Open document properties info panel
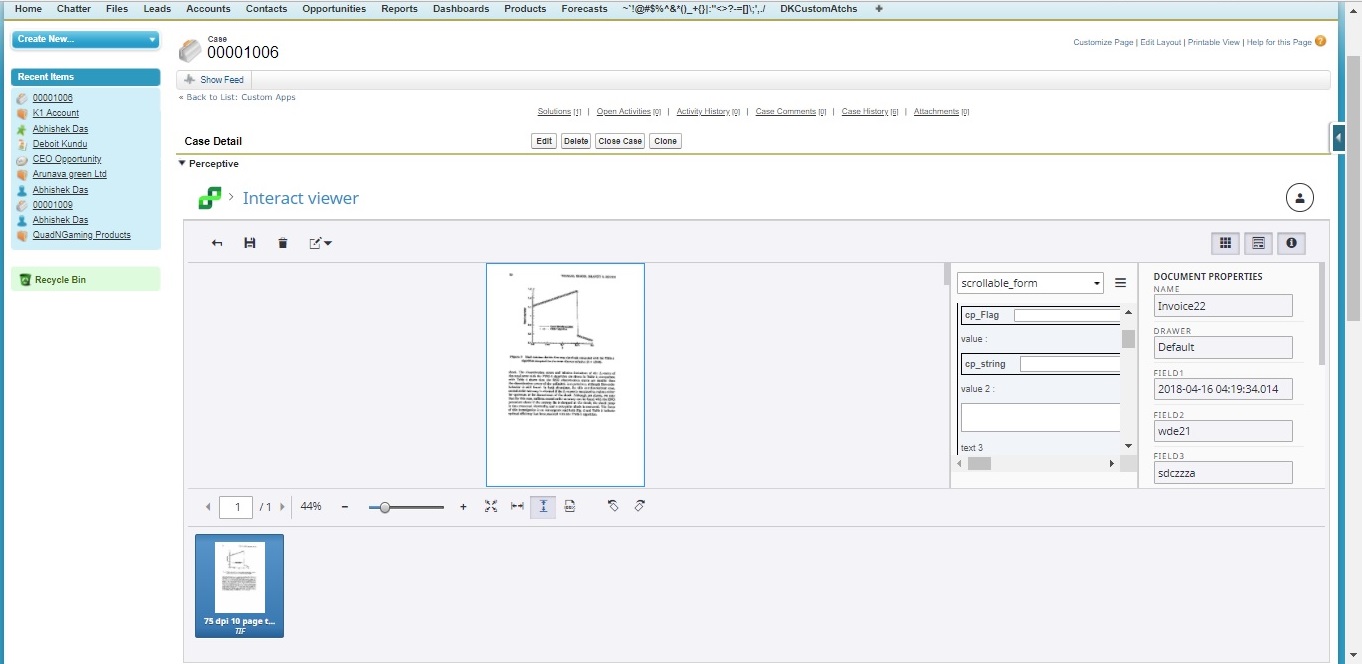Viewport: 1362px width, 664px height. tap(1290, 243)
